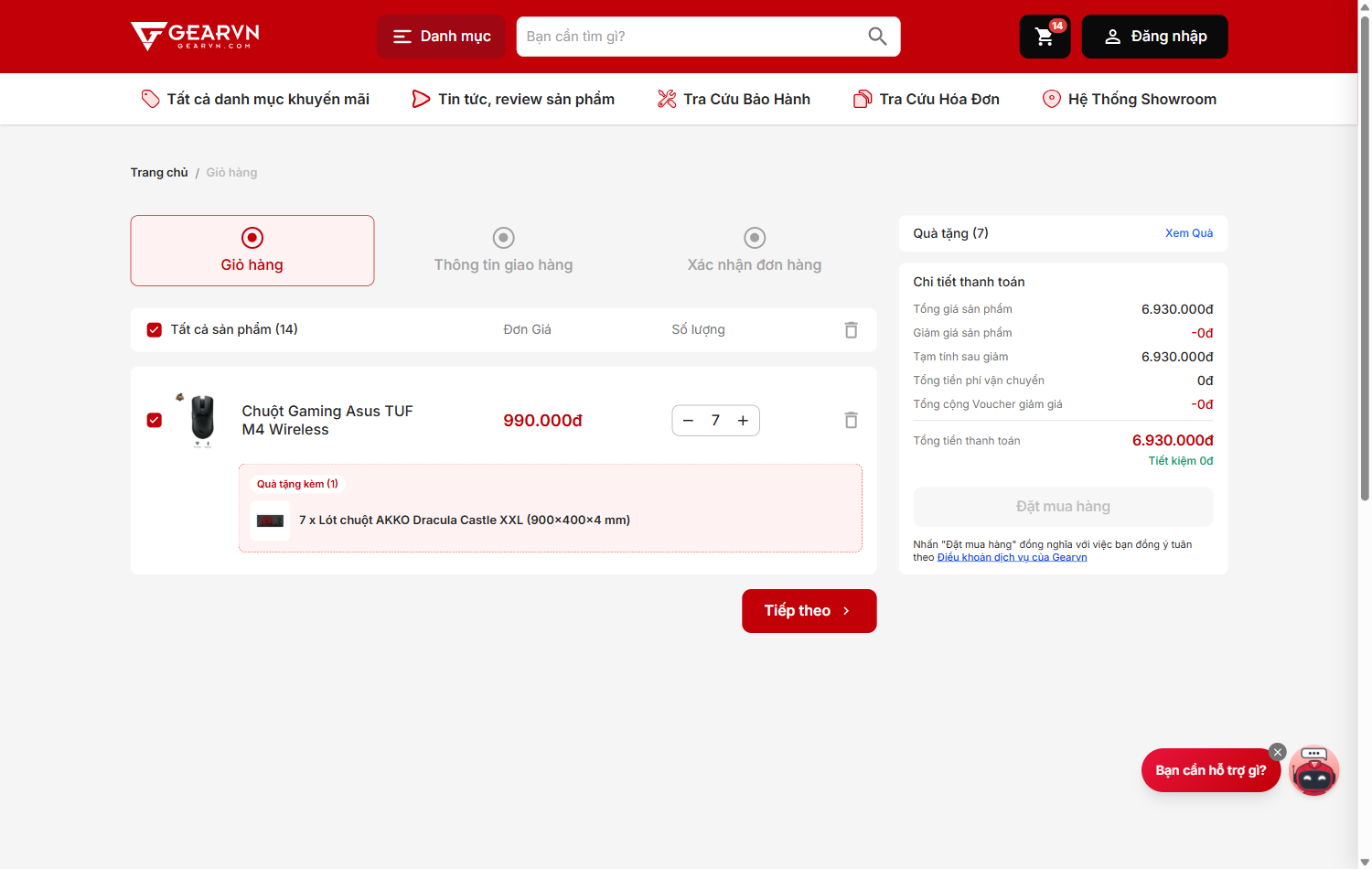
Task: Select the Xác nhận đơn hàng step
Action: coord(755,251)
